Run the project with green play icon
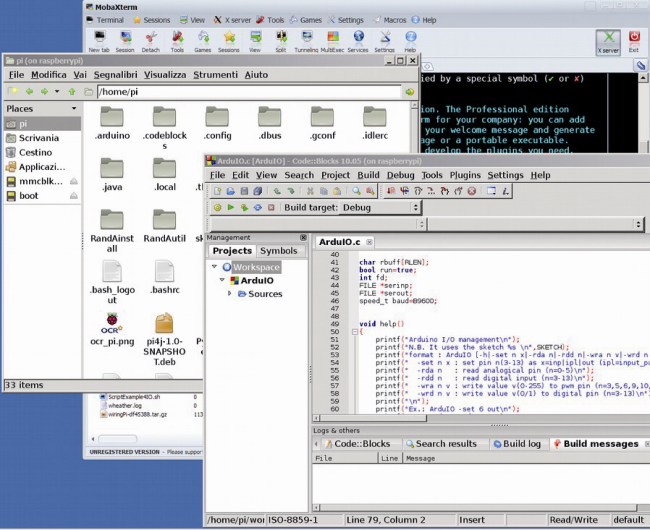650x530 pixels. pos(231,208)
